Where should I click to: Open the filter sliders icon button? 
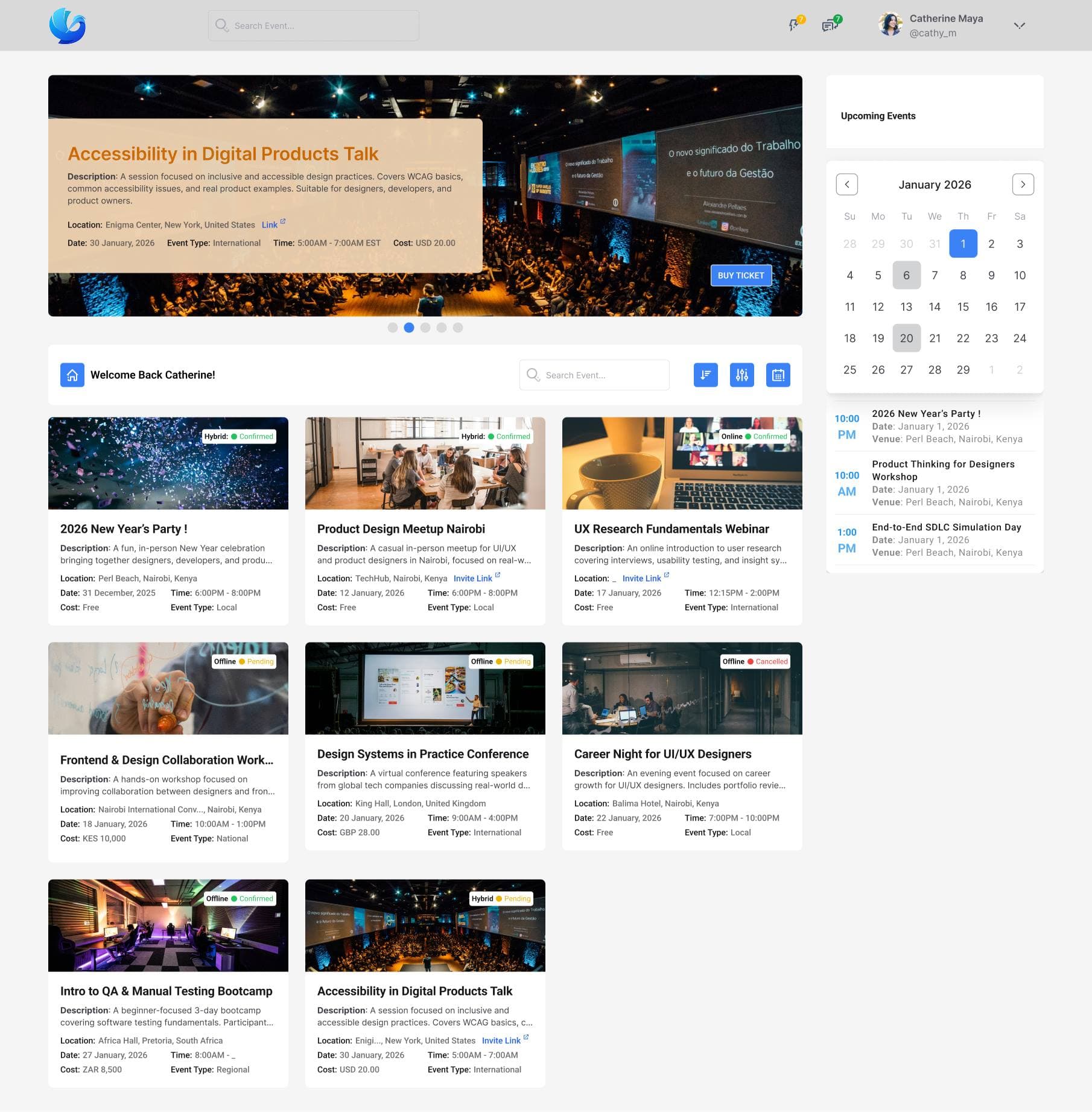[742, 375]
